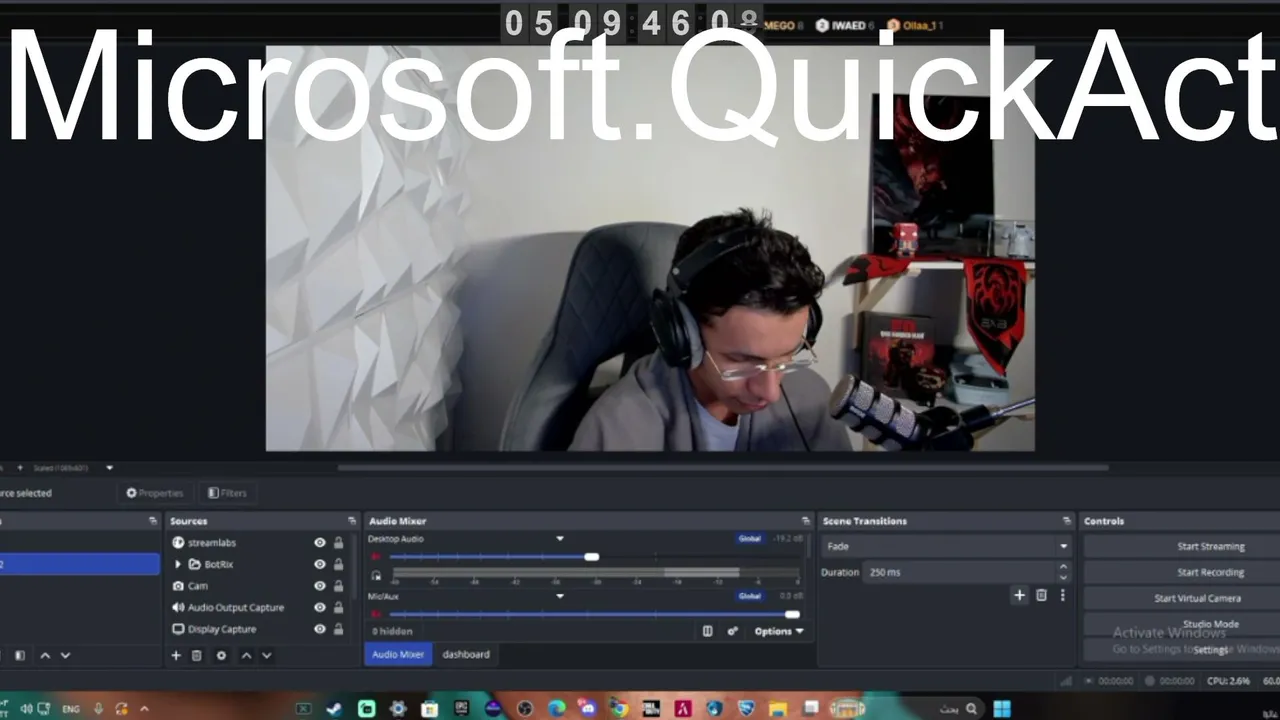
Task: Click Mic/Aux volume slider handle
Action: tap(793, 614)
